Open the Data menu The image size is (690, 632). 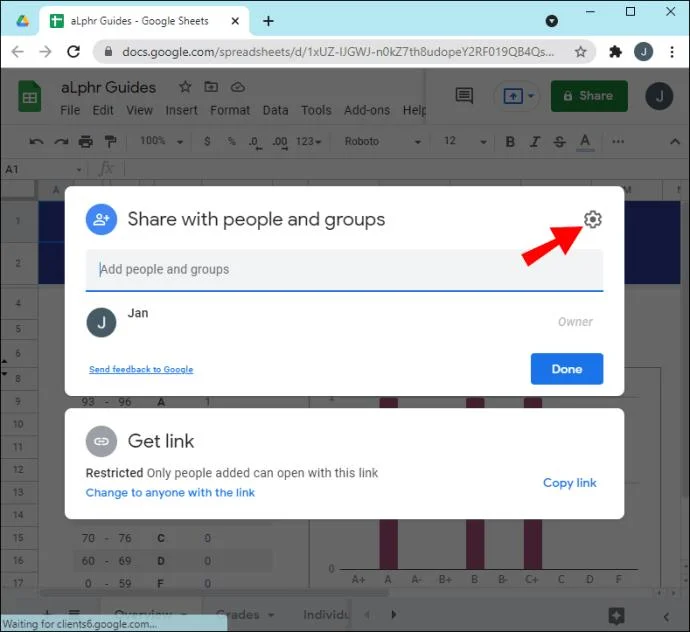275,110
